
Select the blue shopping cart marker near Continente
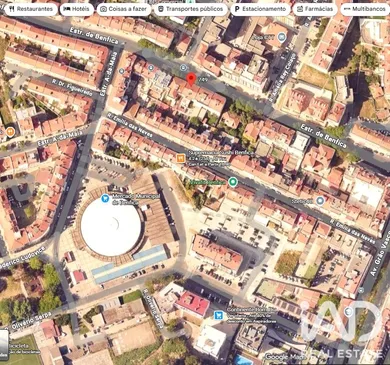coord(219,315)
